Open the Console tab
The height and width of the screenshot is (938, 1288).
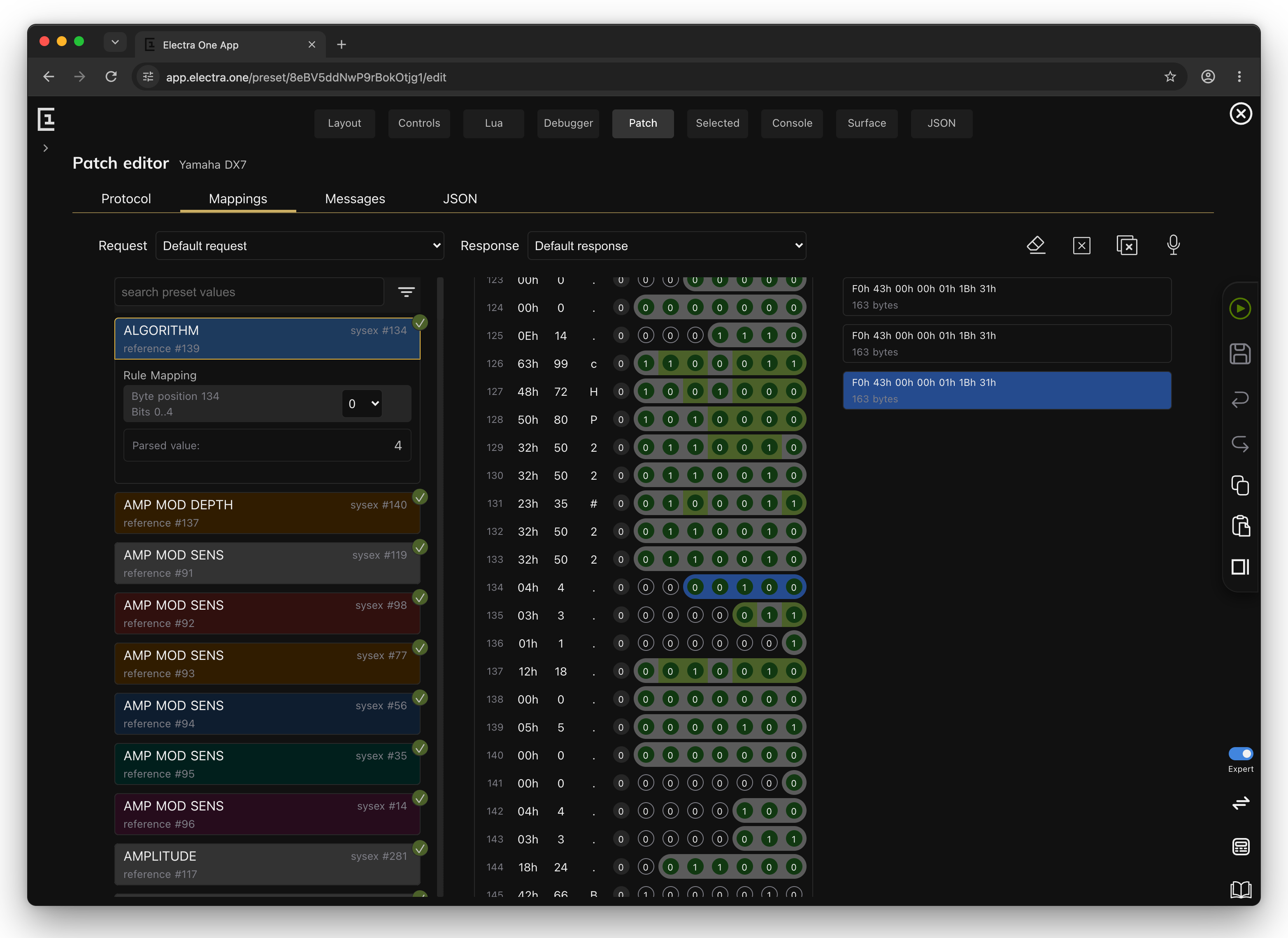(792, 123)
